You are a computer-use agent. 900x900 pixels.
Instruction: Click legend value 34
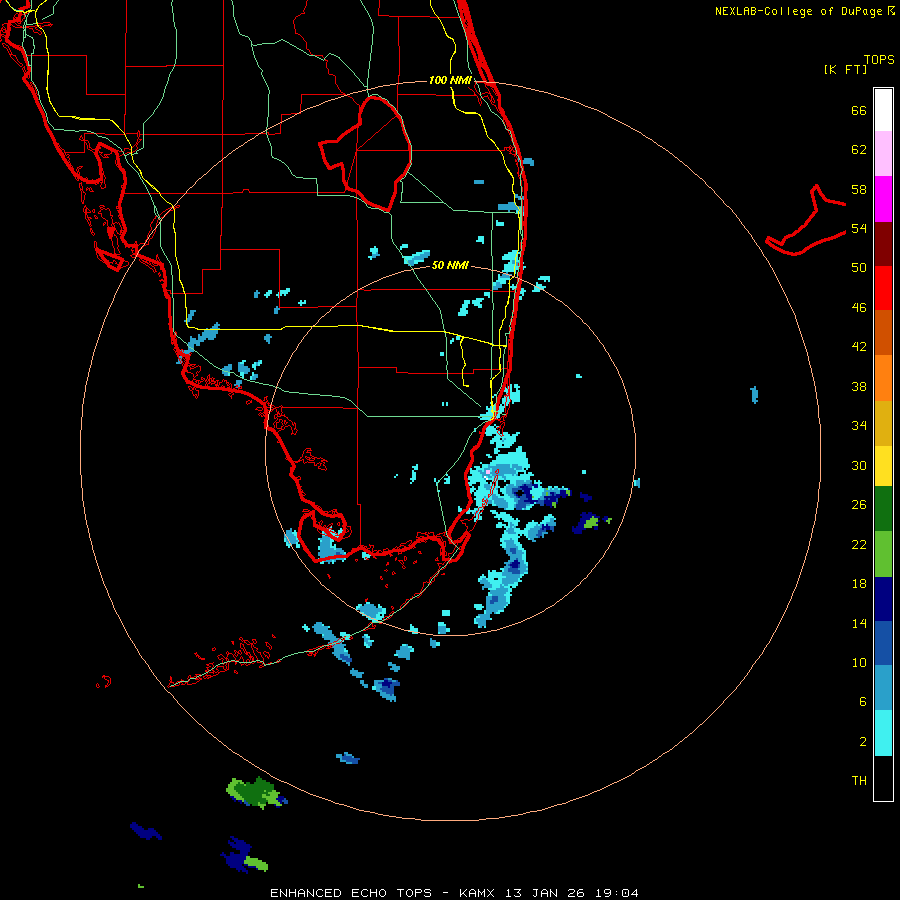[859, 425]
